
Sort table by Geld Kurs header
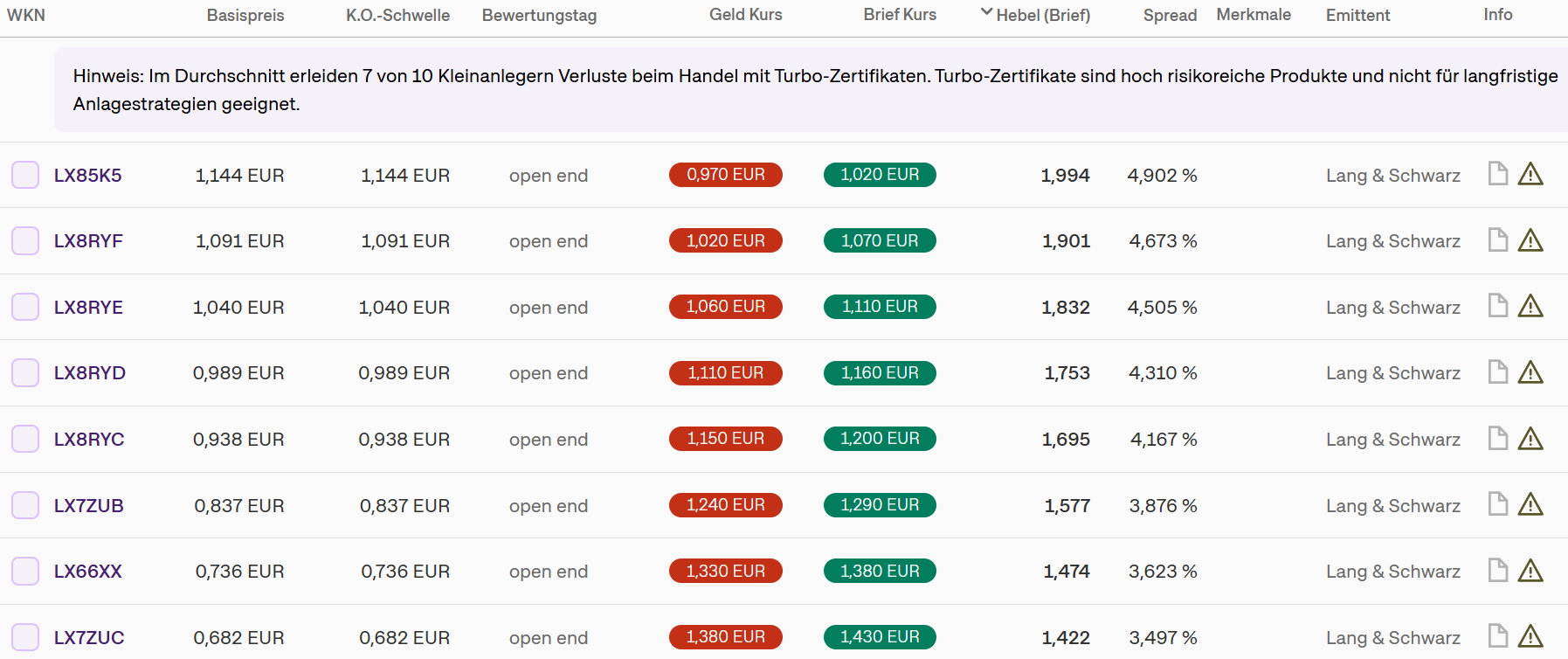click(745, 15)
